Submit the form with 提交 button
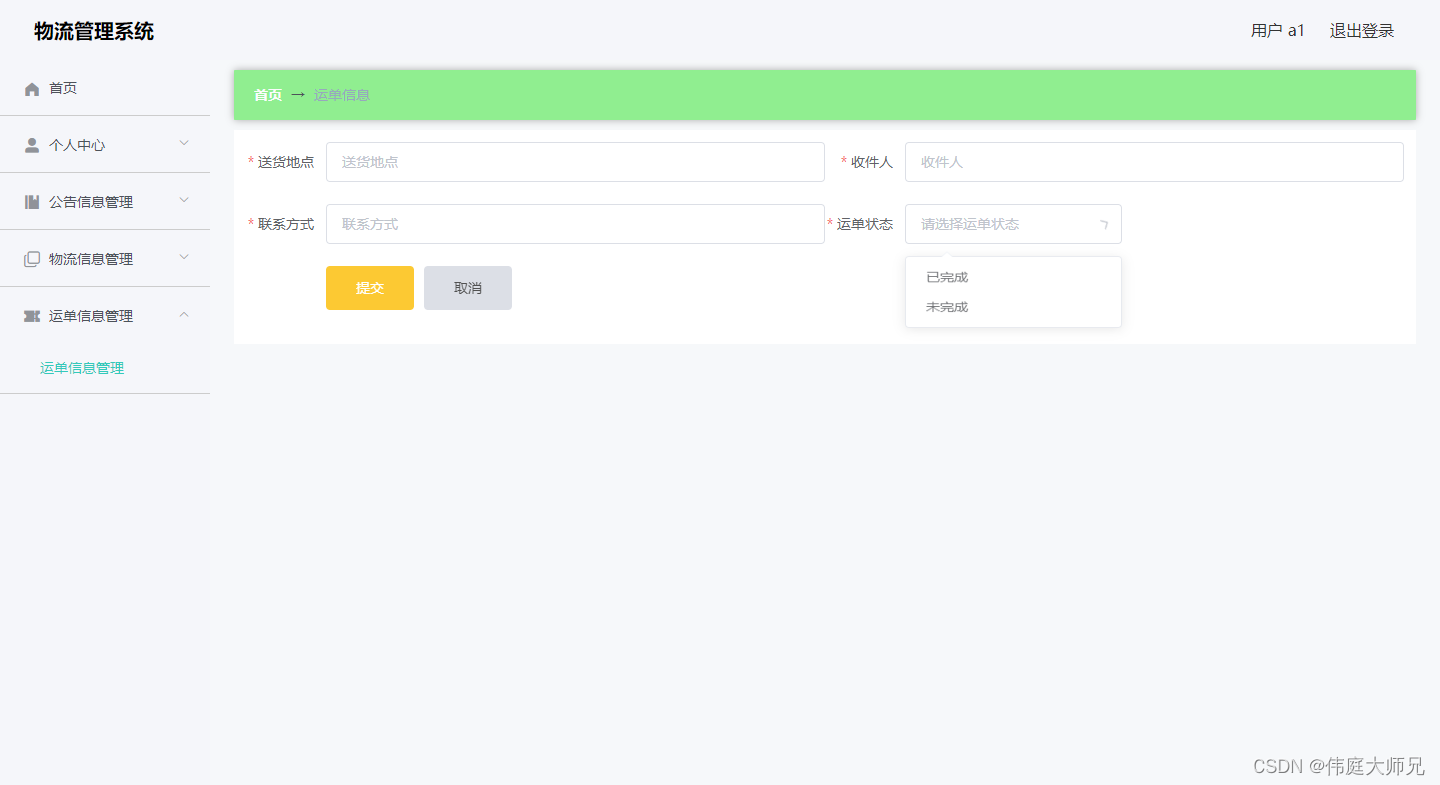Screen dimensions: 1440x785 click(370, 288)
